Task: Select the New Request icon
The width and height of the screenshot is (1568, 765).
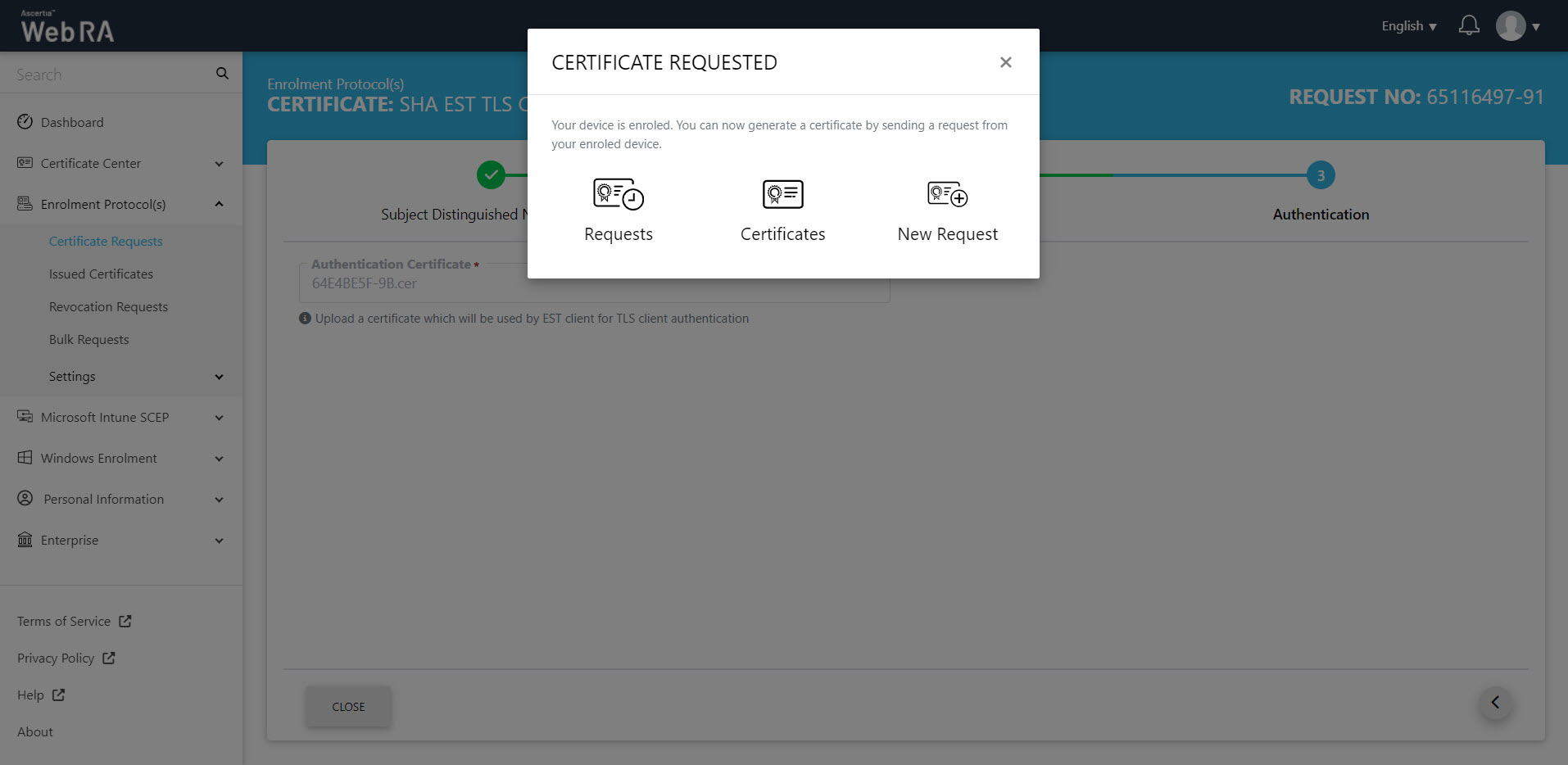Action: pos(947,195)
